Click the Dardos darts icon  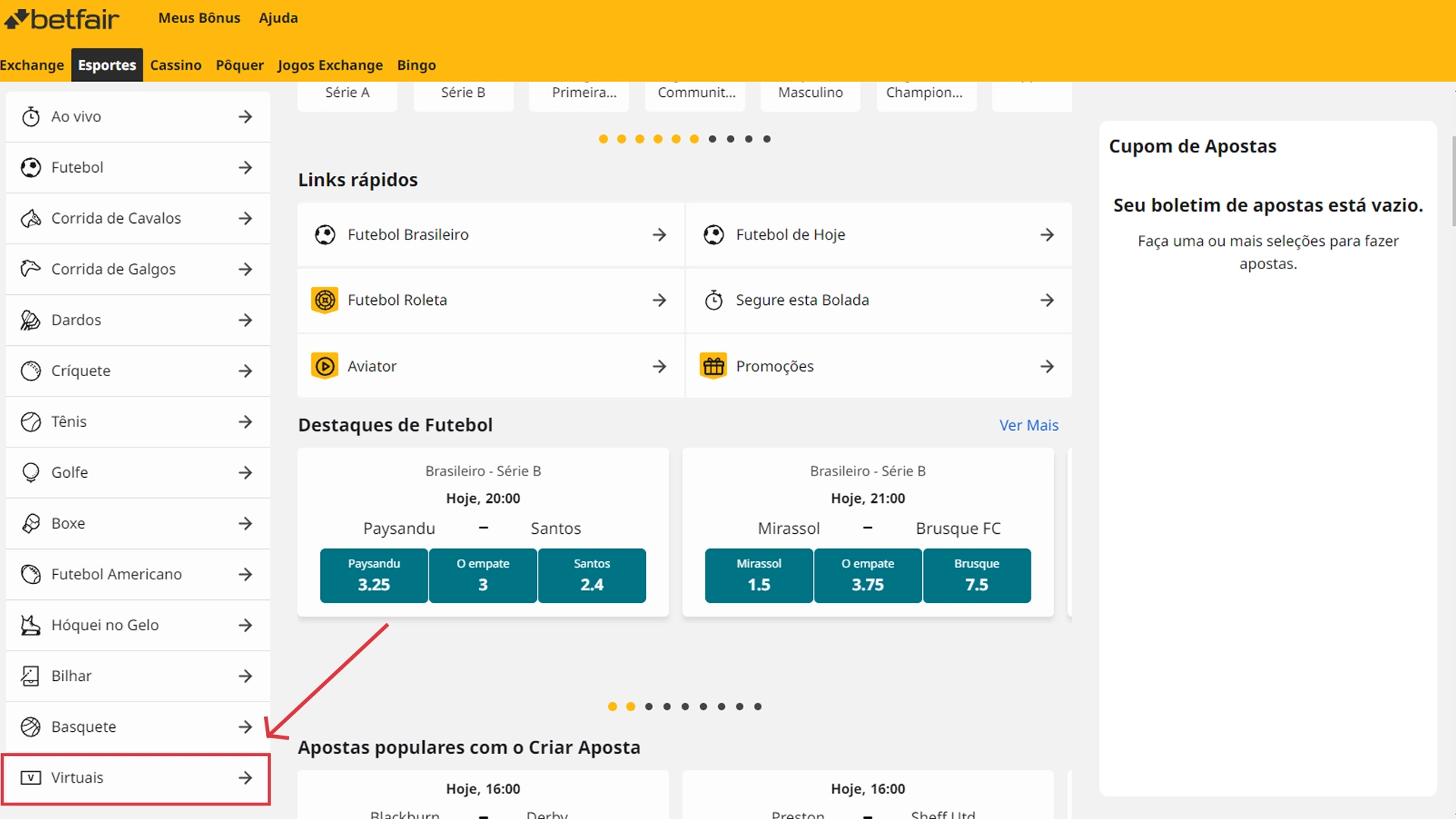pyautogui.click(x=30, y=320)
